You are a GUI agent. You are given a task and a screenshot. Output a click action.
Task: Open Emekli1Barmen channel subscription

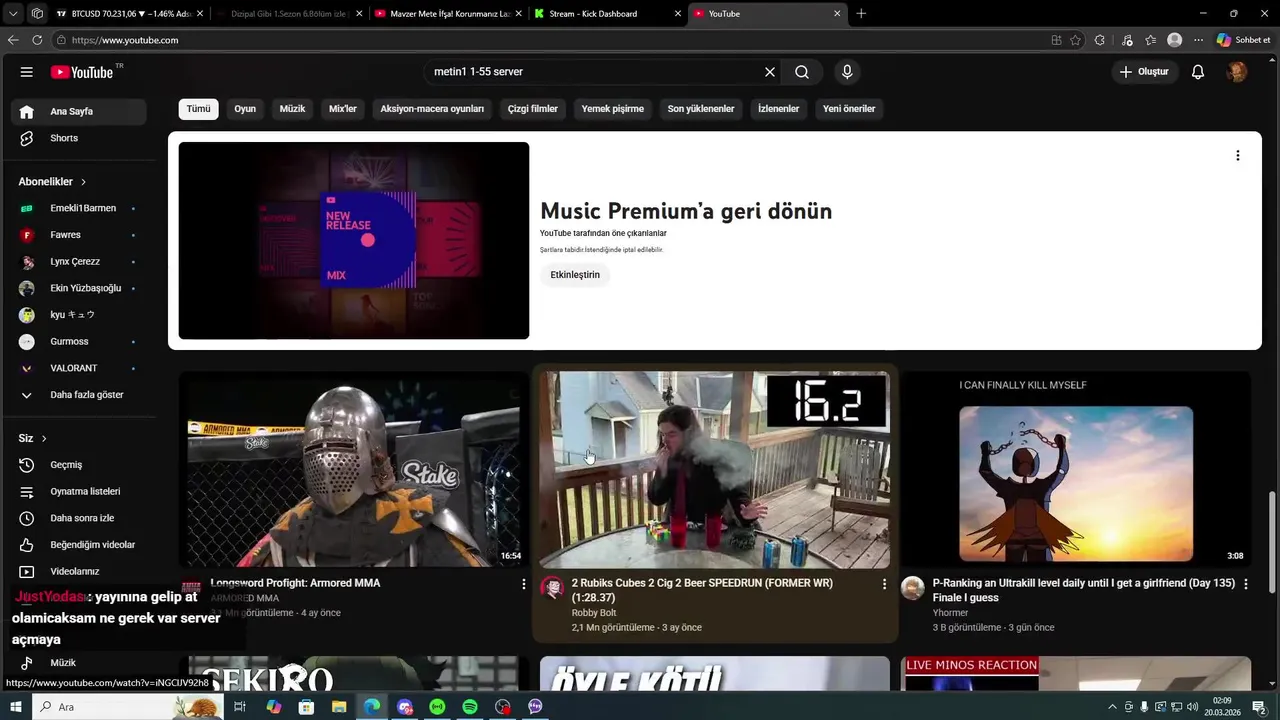tap(79, 208)
